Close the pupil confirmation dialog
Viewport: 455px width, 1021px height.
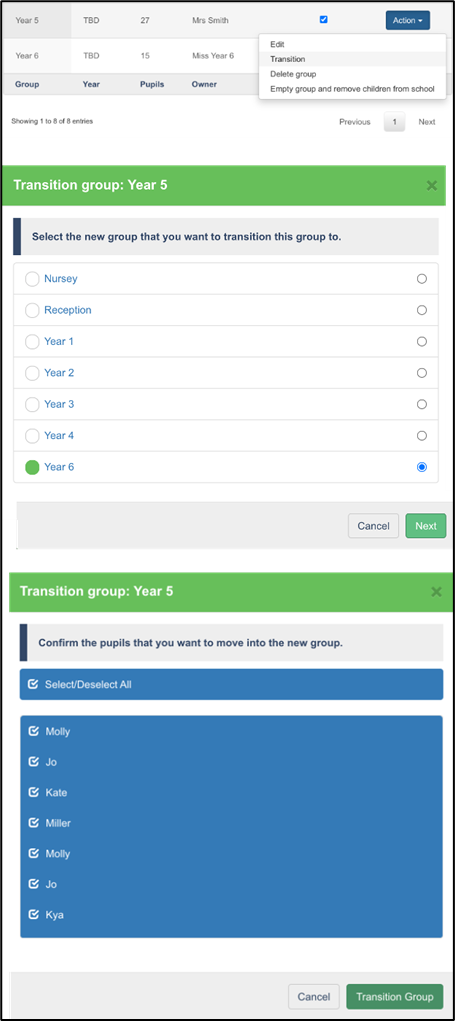(436, 592)
